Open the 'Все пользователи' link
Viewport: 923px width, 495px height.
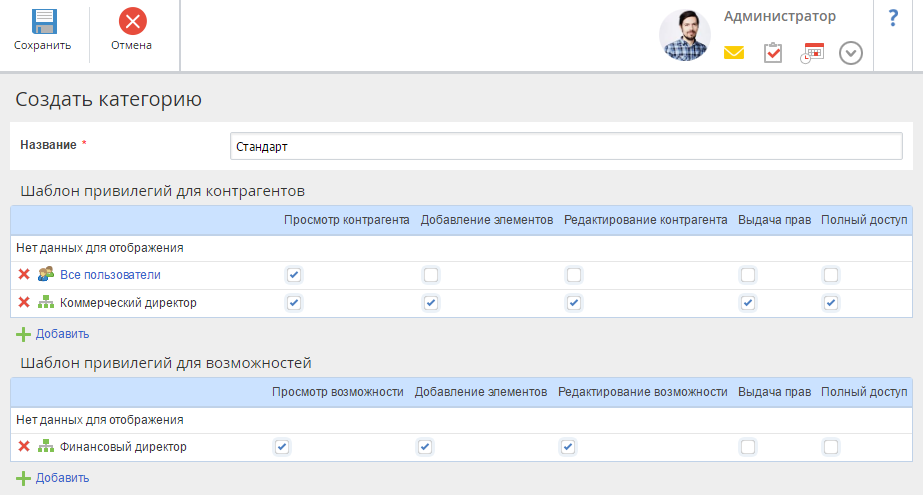tap(110, 275)
